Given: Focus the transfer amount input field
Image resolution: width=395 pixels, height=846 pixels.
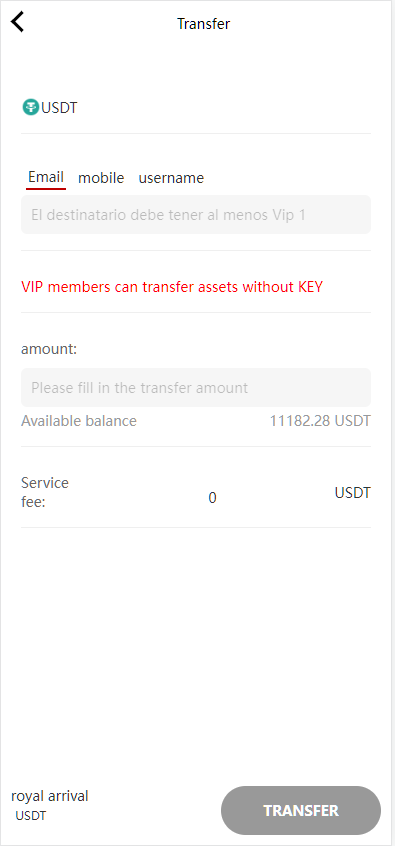Looking at the screenshot, I should click(x=196, y=387).
